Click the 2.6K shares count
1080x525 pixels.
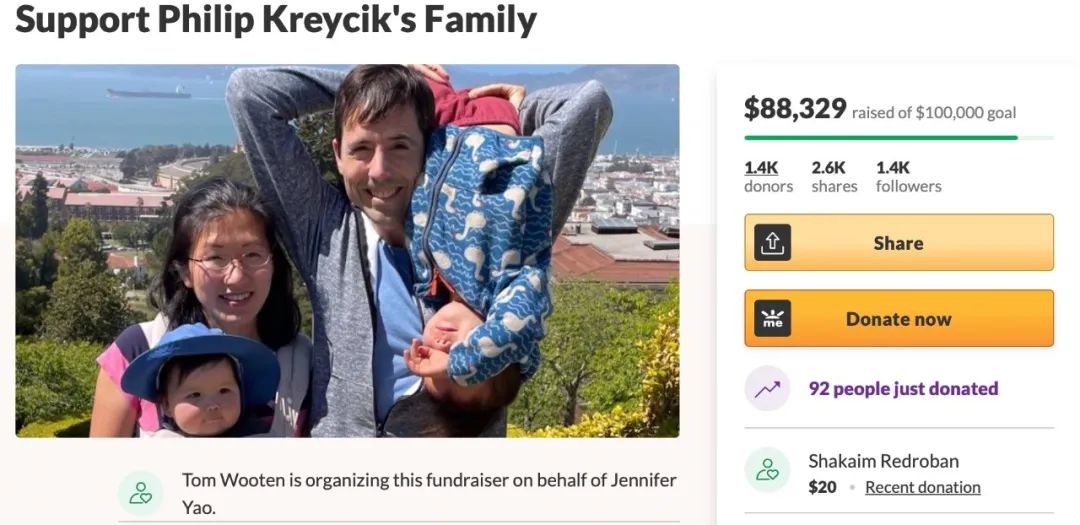(x=834, y=177)
